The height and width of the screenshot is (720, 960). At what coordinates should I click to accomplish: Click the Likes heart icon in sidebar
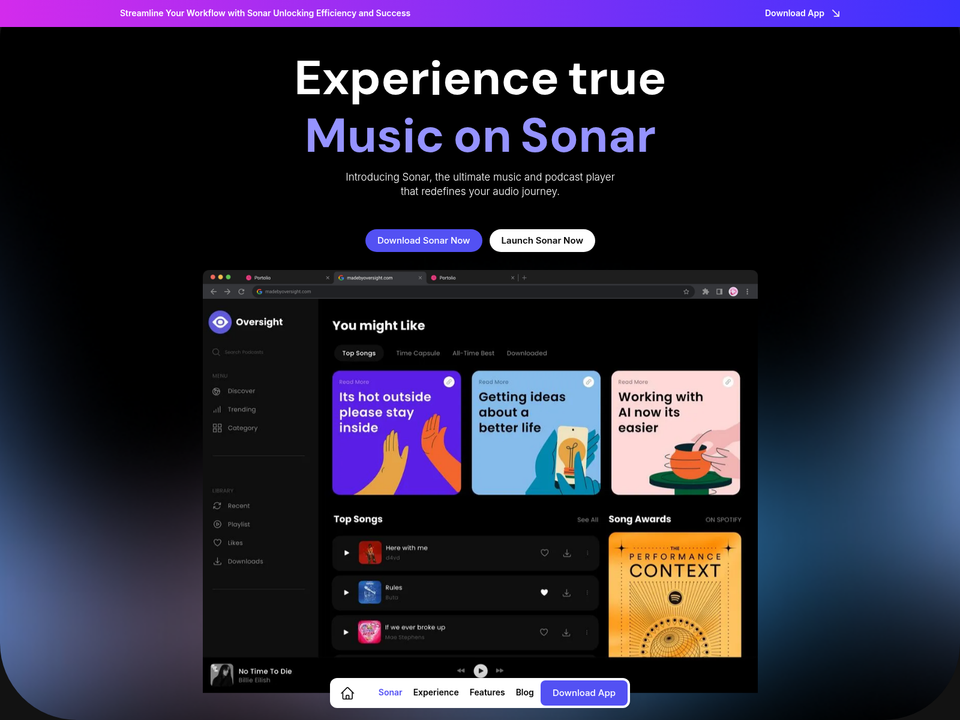217,542
